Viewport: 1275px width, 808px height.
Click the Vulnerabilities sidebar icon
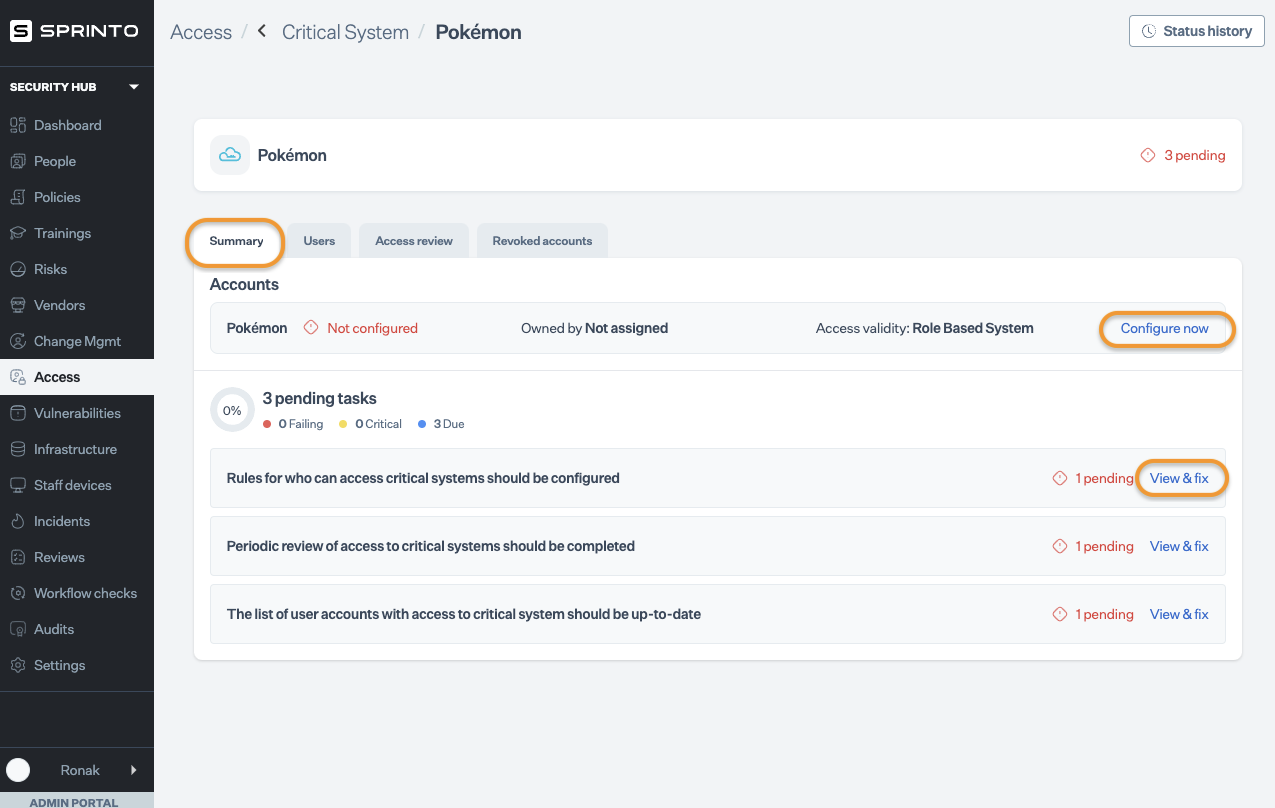(x=17, y=413)
